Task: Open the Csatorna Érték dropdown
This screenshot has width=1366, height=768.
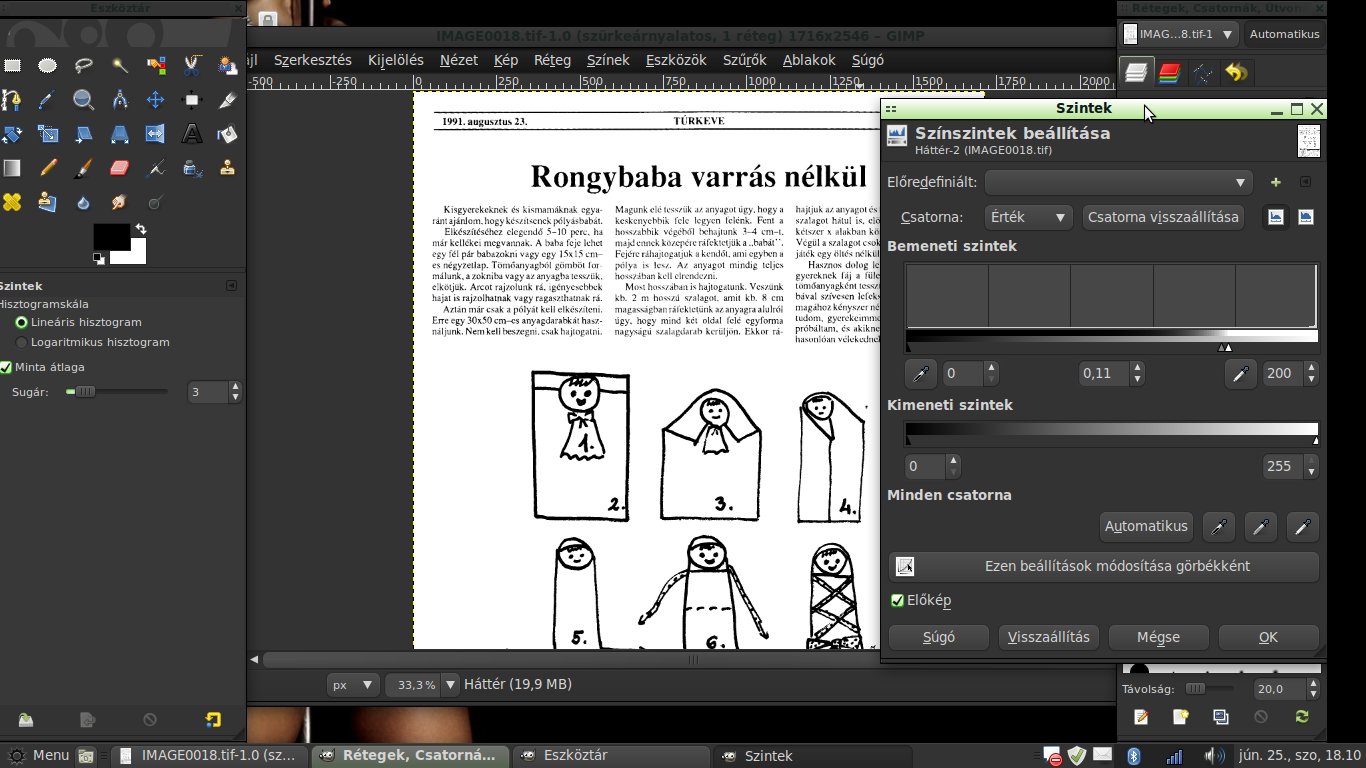Action: (x=1027, y=217)
